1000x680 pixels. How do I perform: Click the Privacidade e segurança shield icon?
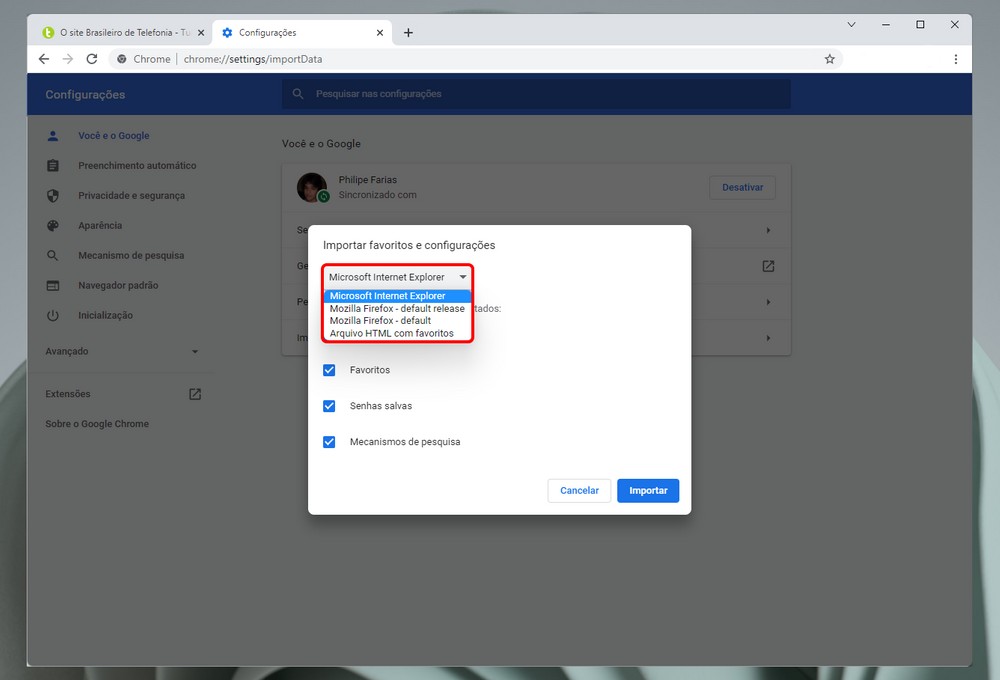(53, 196)
